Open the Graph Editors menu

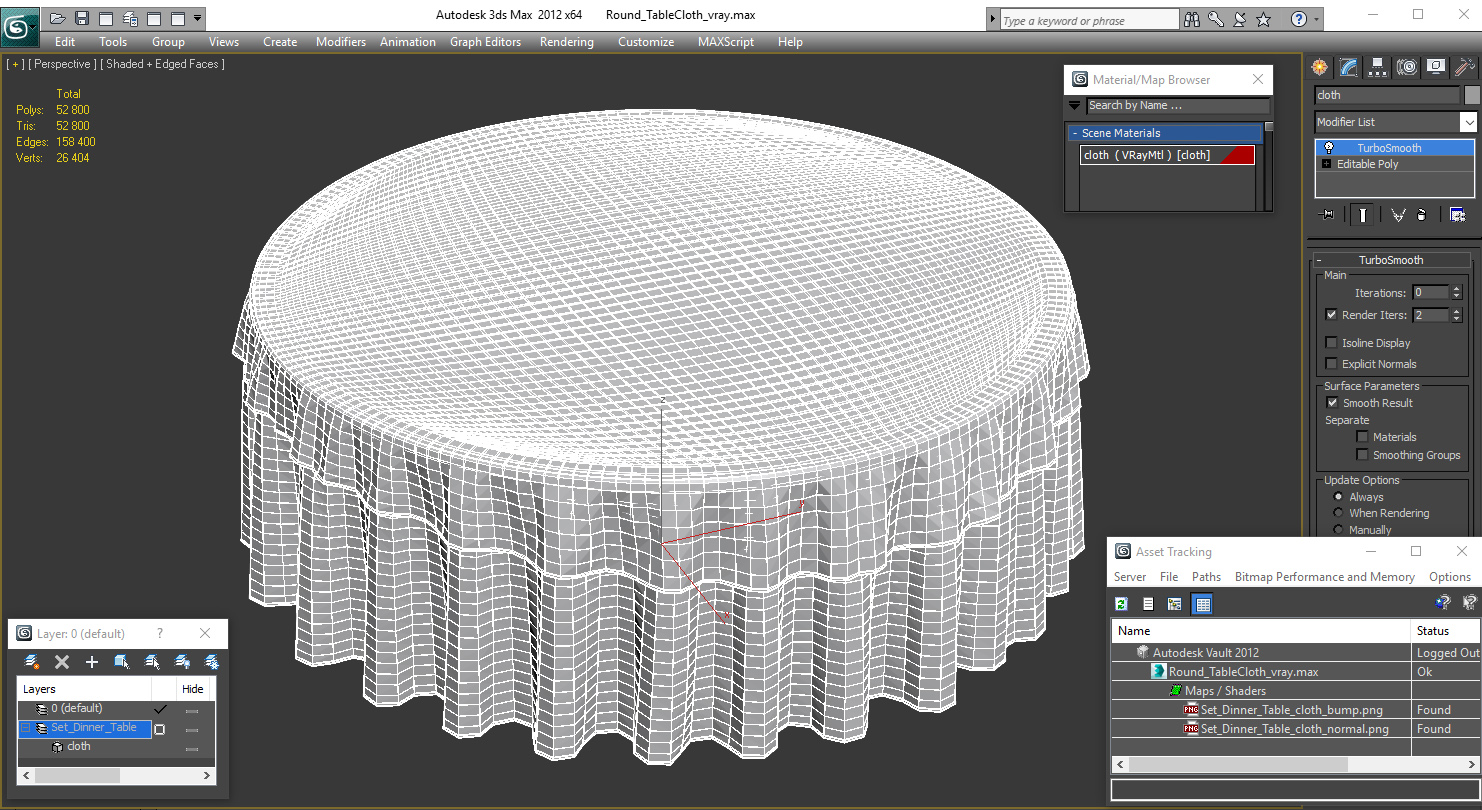[x=485, y=42]
